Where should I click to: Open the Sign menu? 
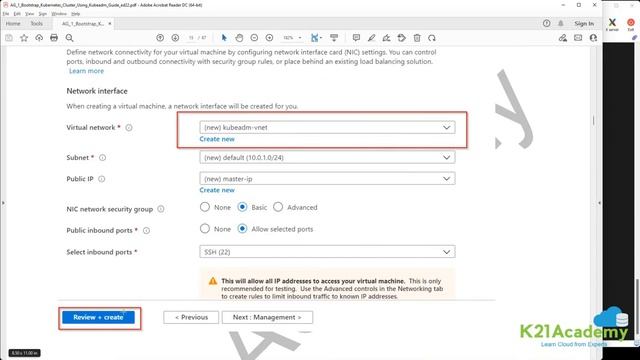click(x=42, y=14)
